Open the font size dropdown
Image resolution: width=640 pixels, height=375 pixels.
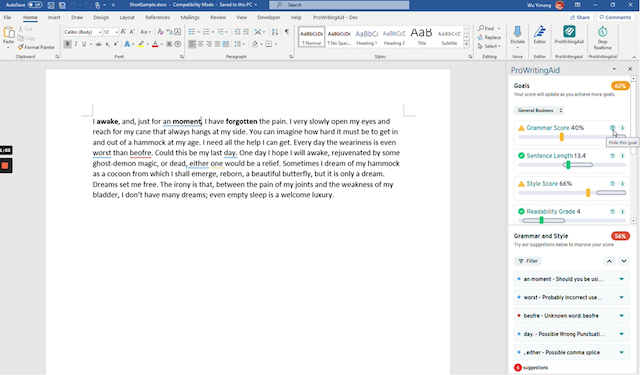116,32
